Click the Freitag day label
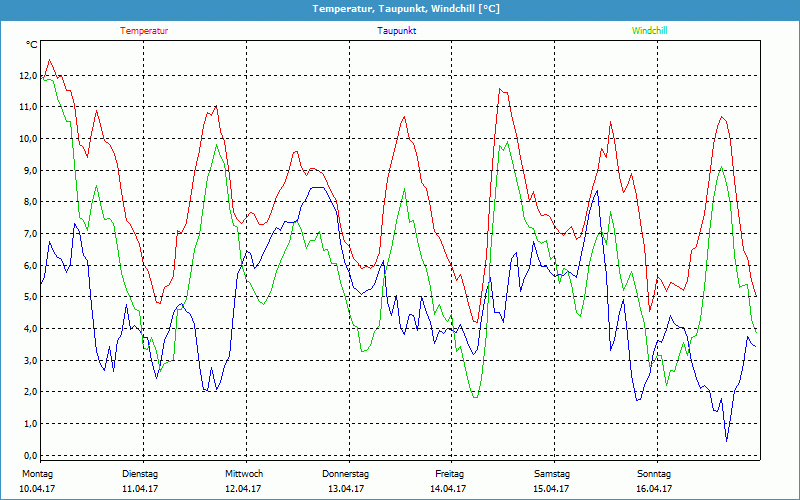The width and height of the screenshot is (800, 500). point(449,474)
